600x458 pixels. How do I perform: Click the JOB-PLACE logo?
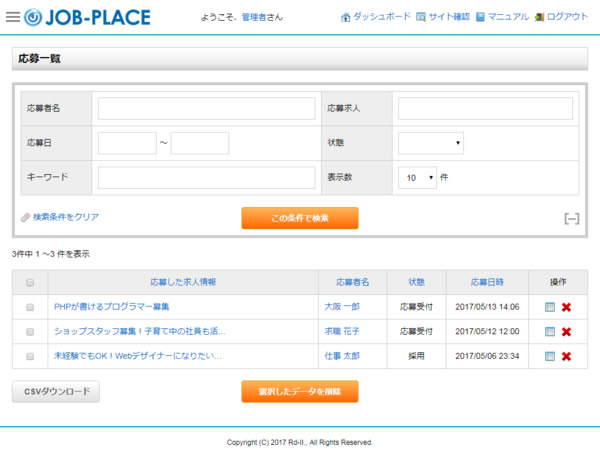point(87,17)
